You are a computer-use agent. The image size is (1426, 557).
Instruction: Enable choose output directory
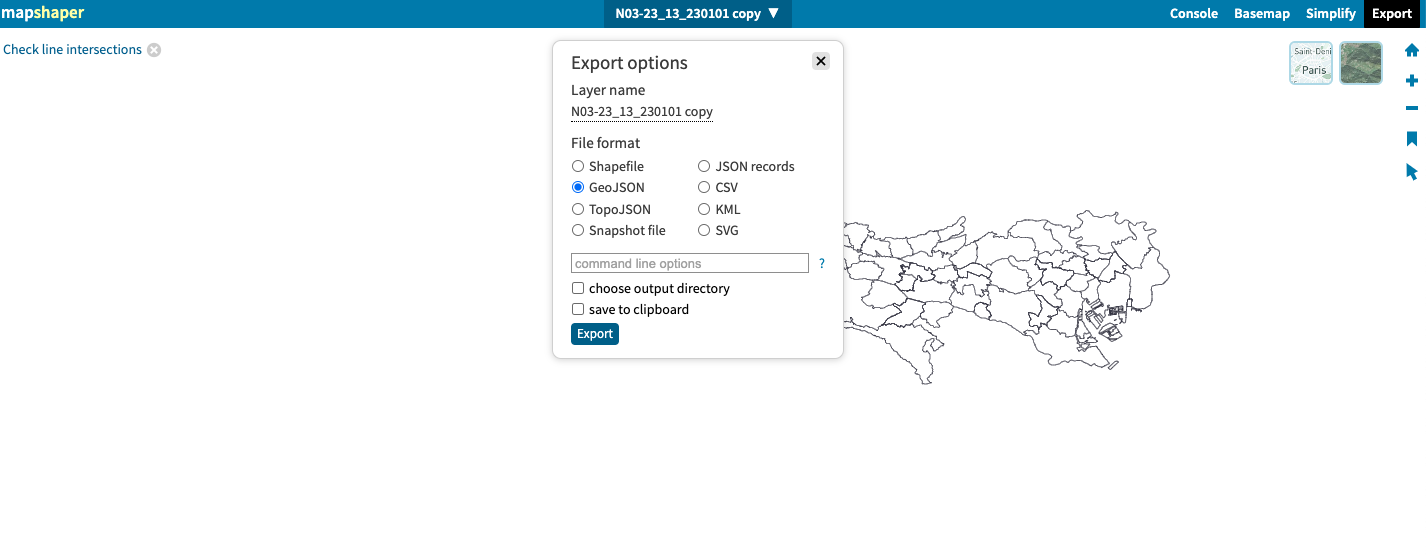pos(578,288)
